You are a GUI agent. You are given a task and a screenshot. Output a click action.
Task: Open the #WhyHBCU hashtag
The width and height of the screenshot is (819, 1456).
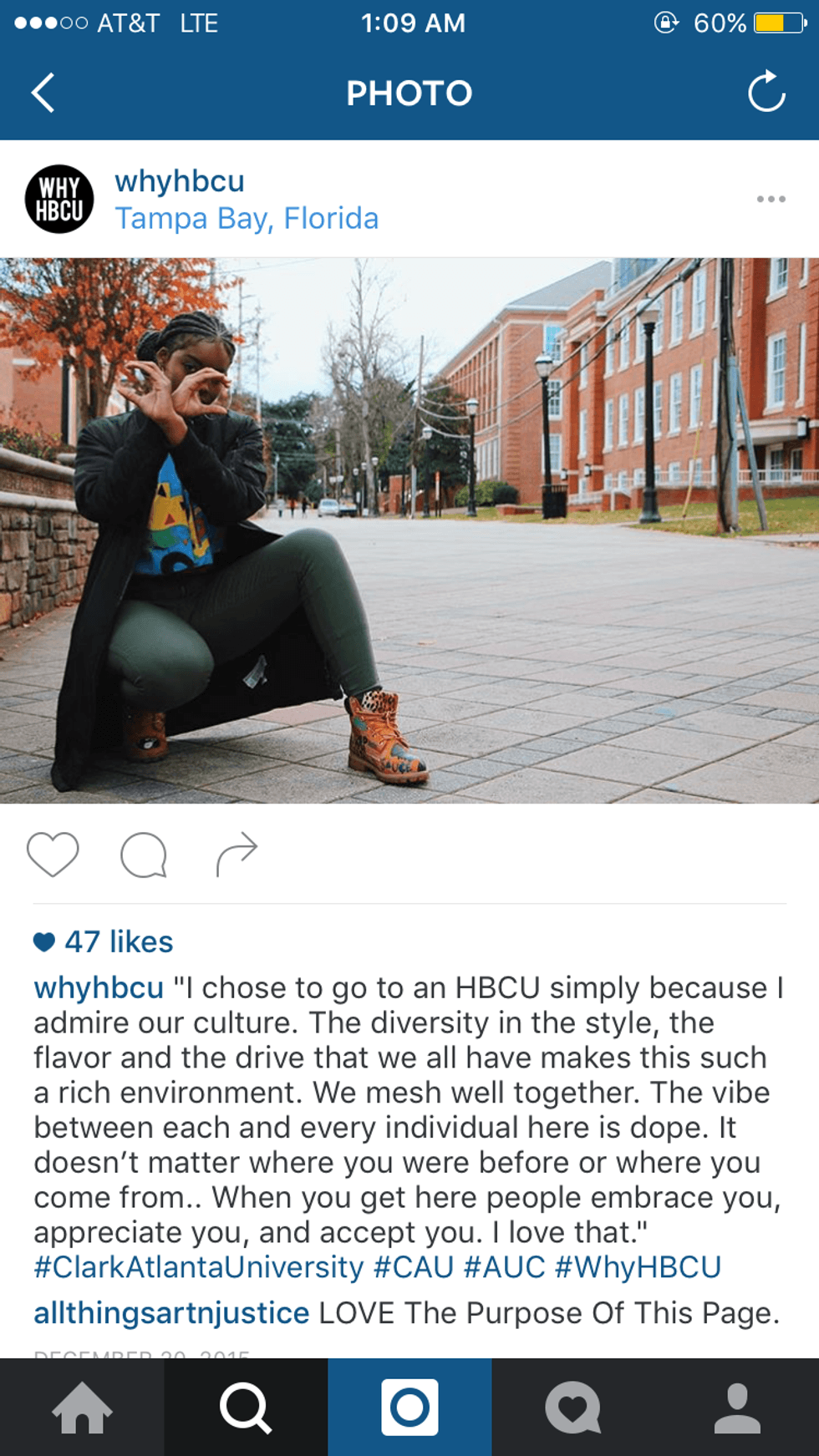tap(638, 1267)
